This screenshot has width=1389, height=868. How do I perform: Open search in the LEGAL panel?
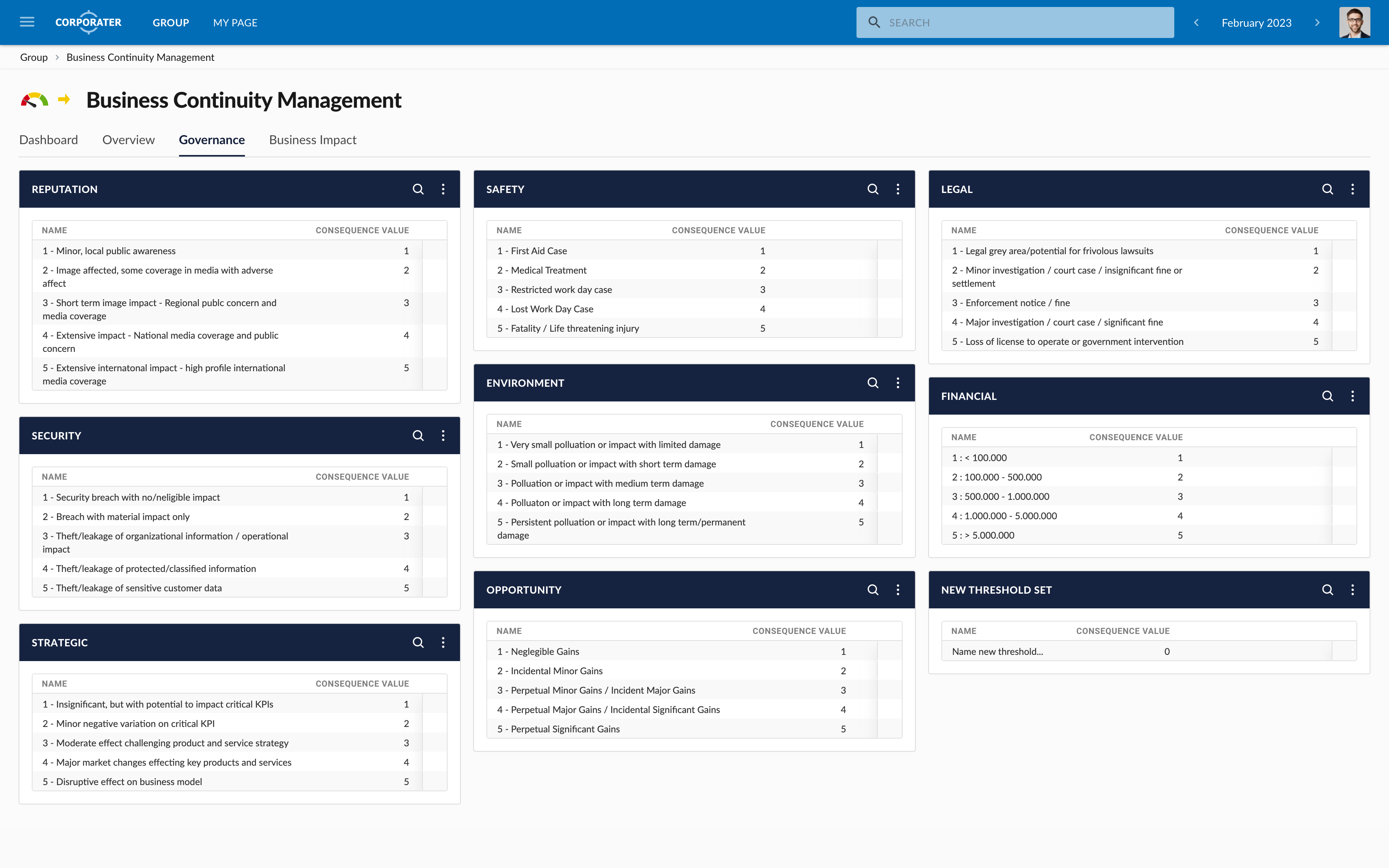click(x=1328, y=189)
